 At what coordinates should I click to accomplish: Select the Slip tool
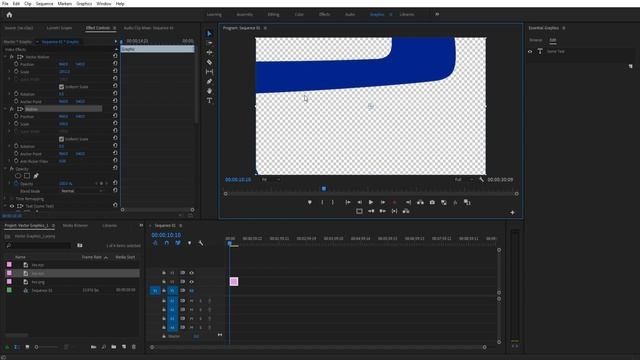coord(209,71)
